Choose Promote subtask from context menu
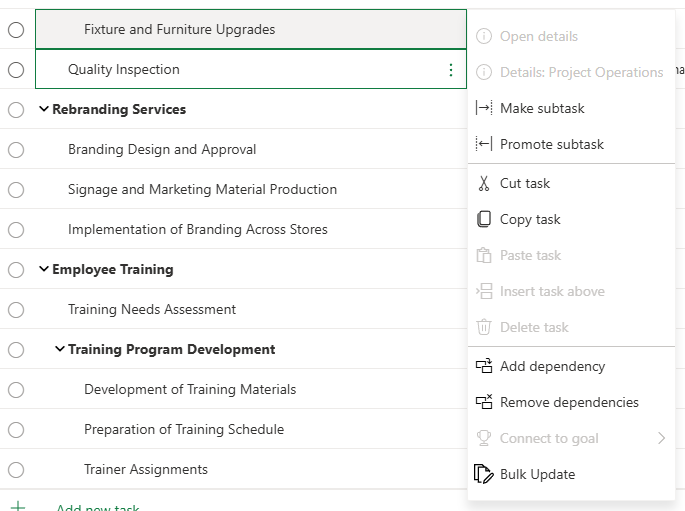Viewport: 685px width, 511px height. (571, 144)
